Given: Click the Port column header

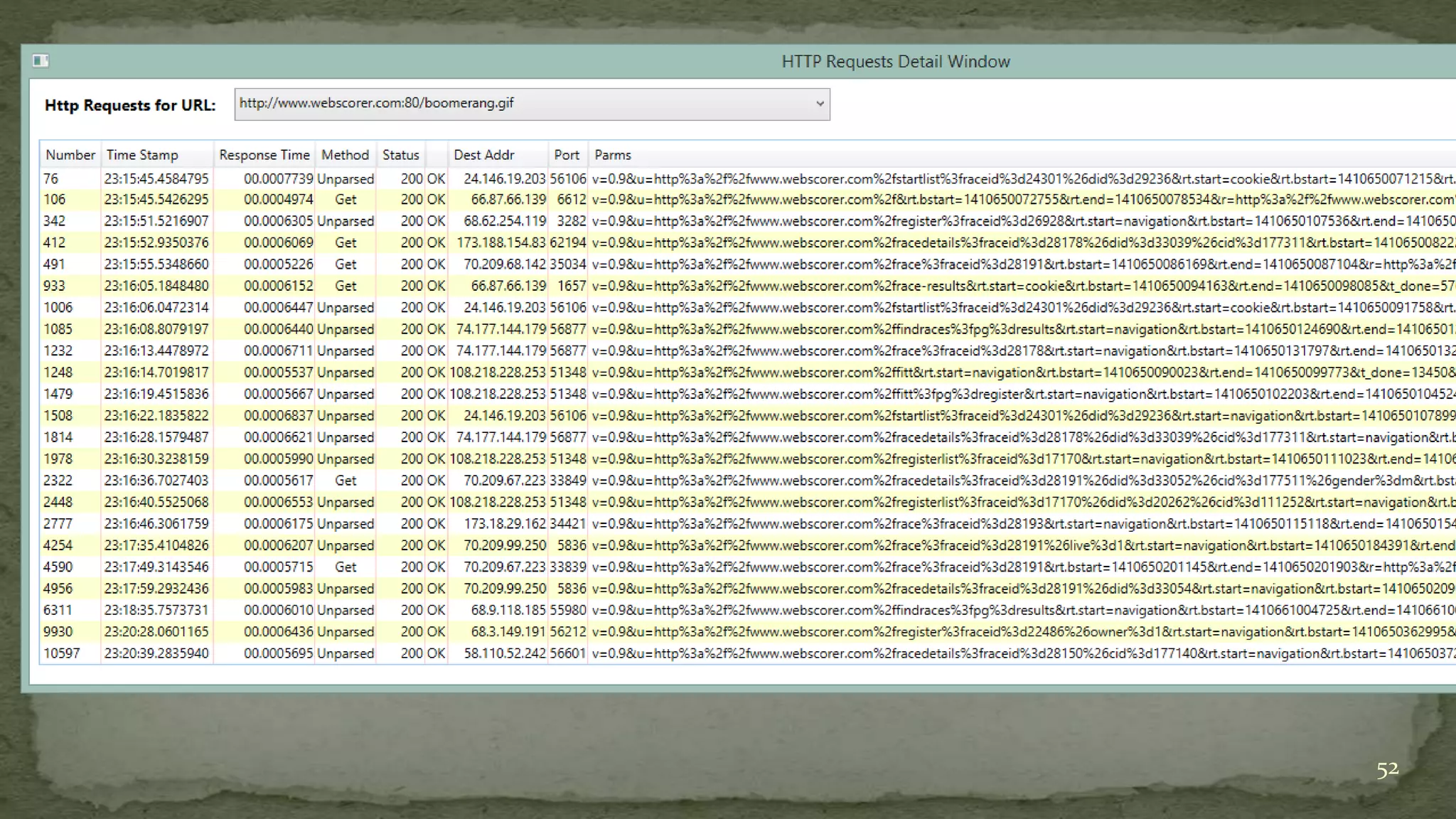Looking at the screenshot, I should [x=567, y=155].
